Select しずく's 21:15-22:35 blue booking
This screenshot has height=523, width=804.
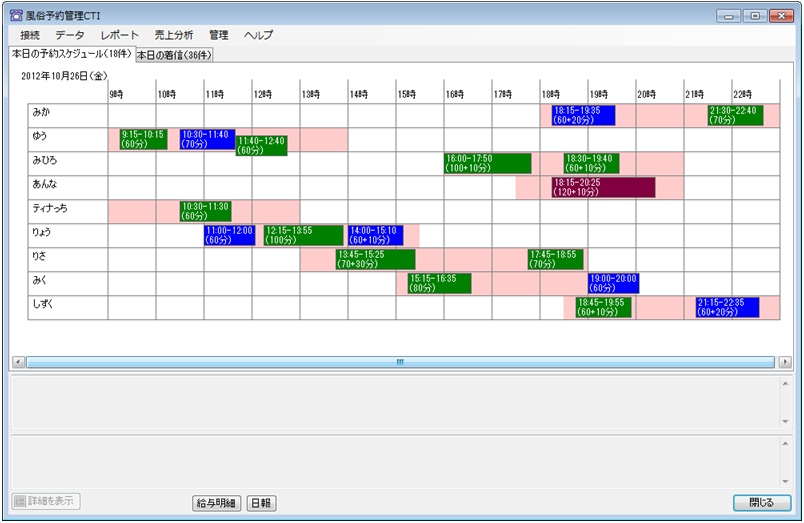727,307
